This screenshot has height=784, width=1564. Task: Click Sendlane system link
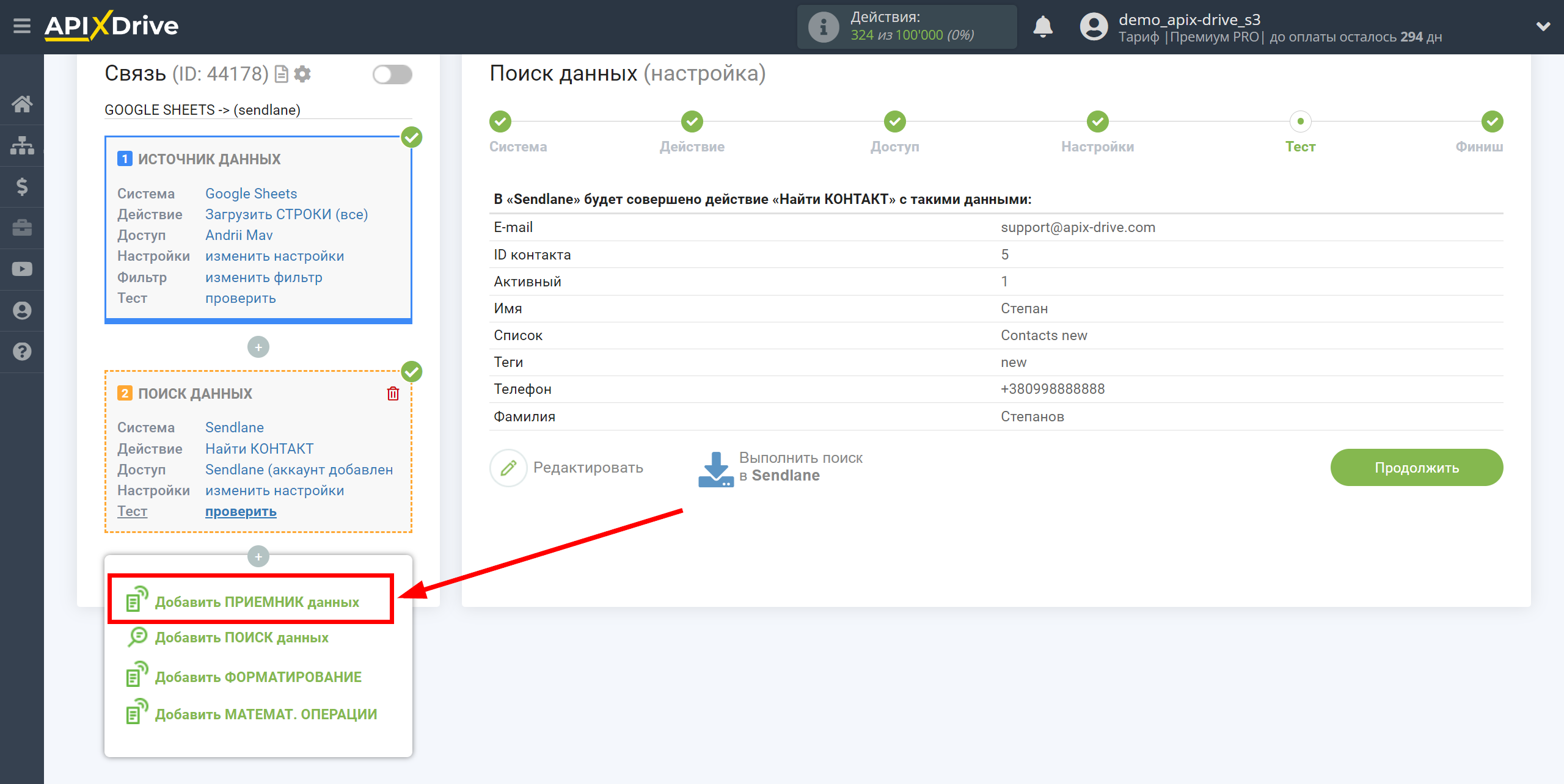235,427
